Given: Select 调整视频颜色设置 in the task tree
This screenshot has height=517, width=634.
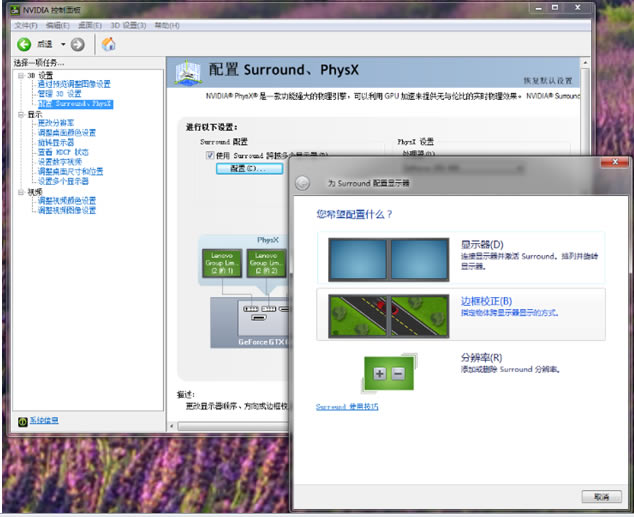Looking at the screenshot, I should click(67, 200).
